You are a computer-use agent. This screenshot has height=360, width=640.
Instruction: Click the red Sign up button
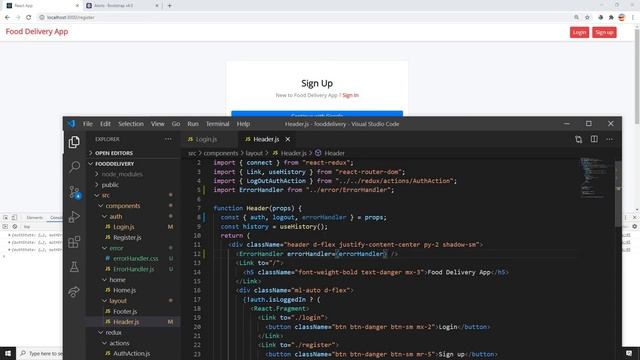(x=604, y=32)
